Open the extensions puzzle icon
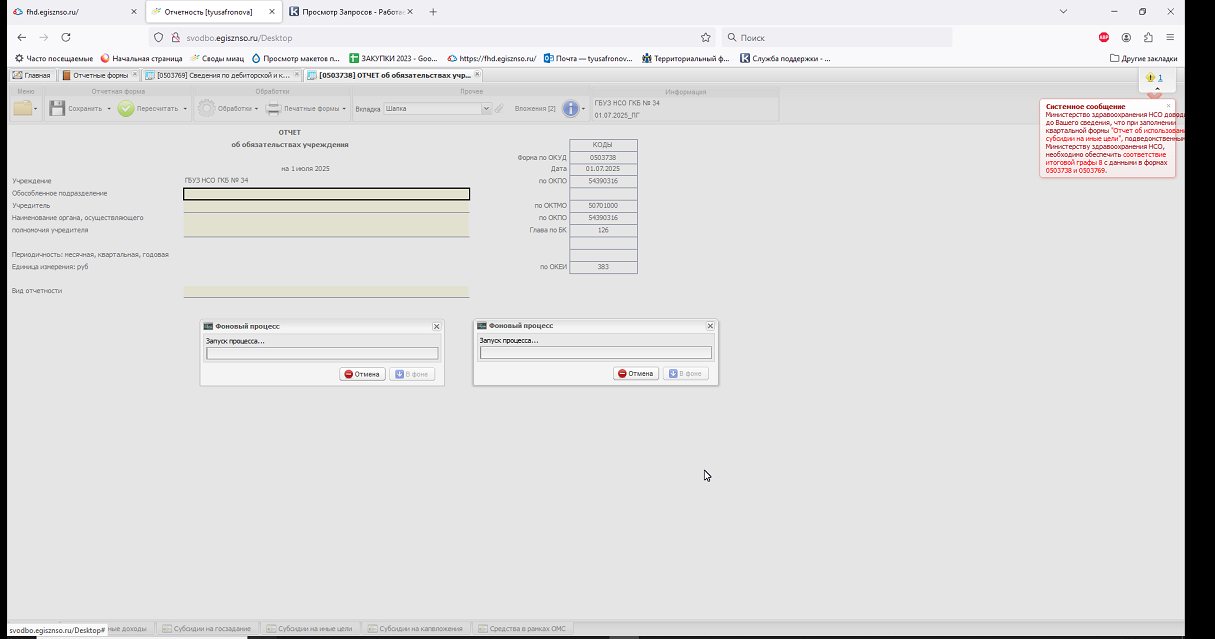Viewport: 1215px width, 639px height. [x=1148, y=37]
